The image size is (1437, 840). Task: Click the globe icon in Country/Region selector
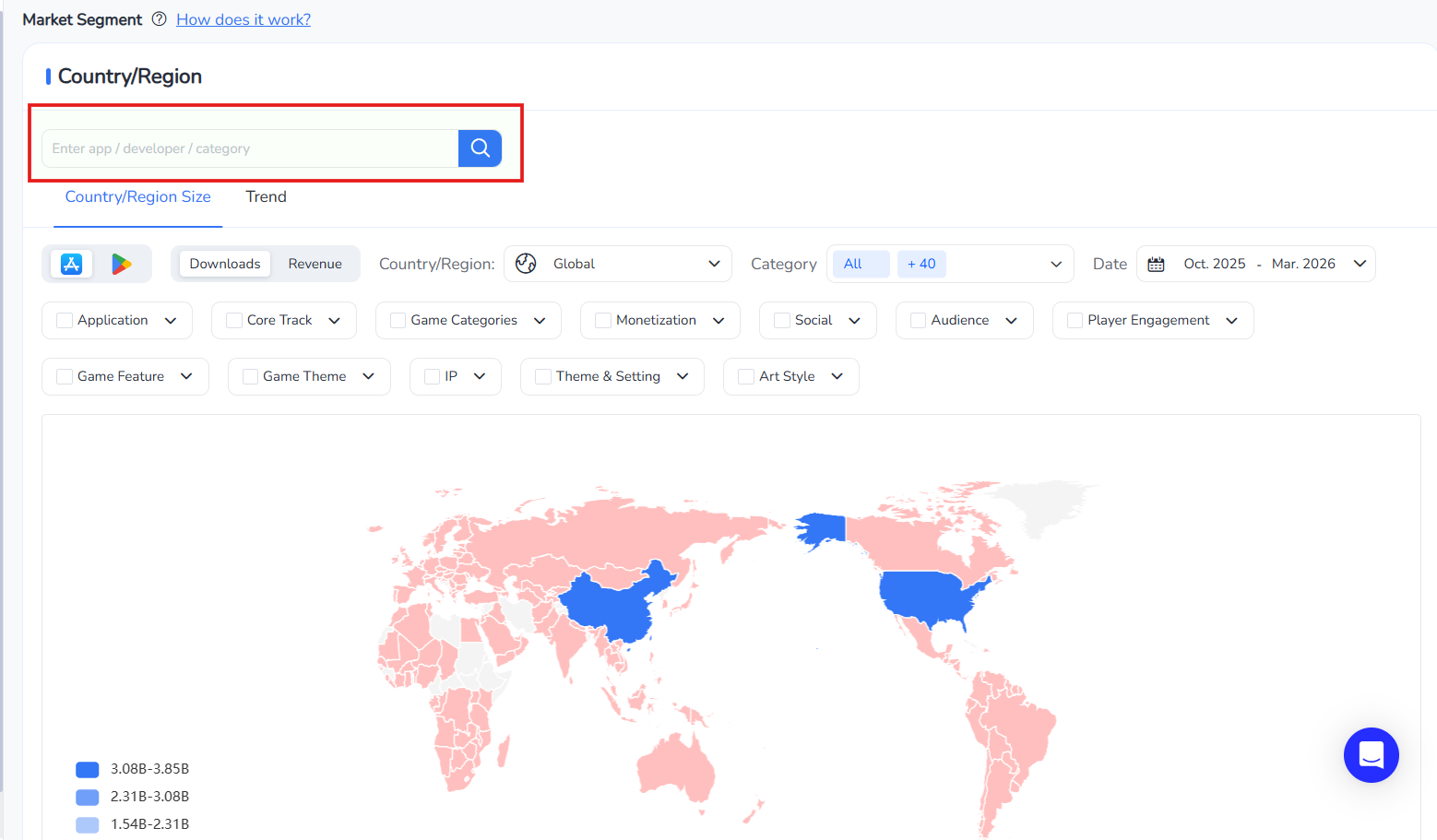click(x=526, y=263)
